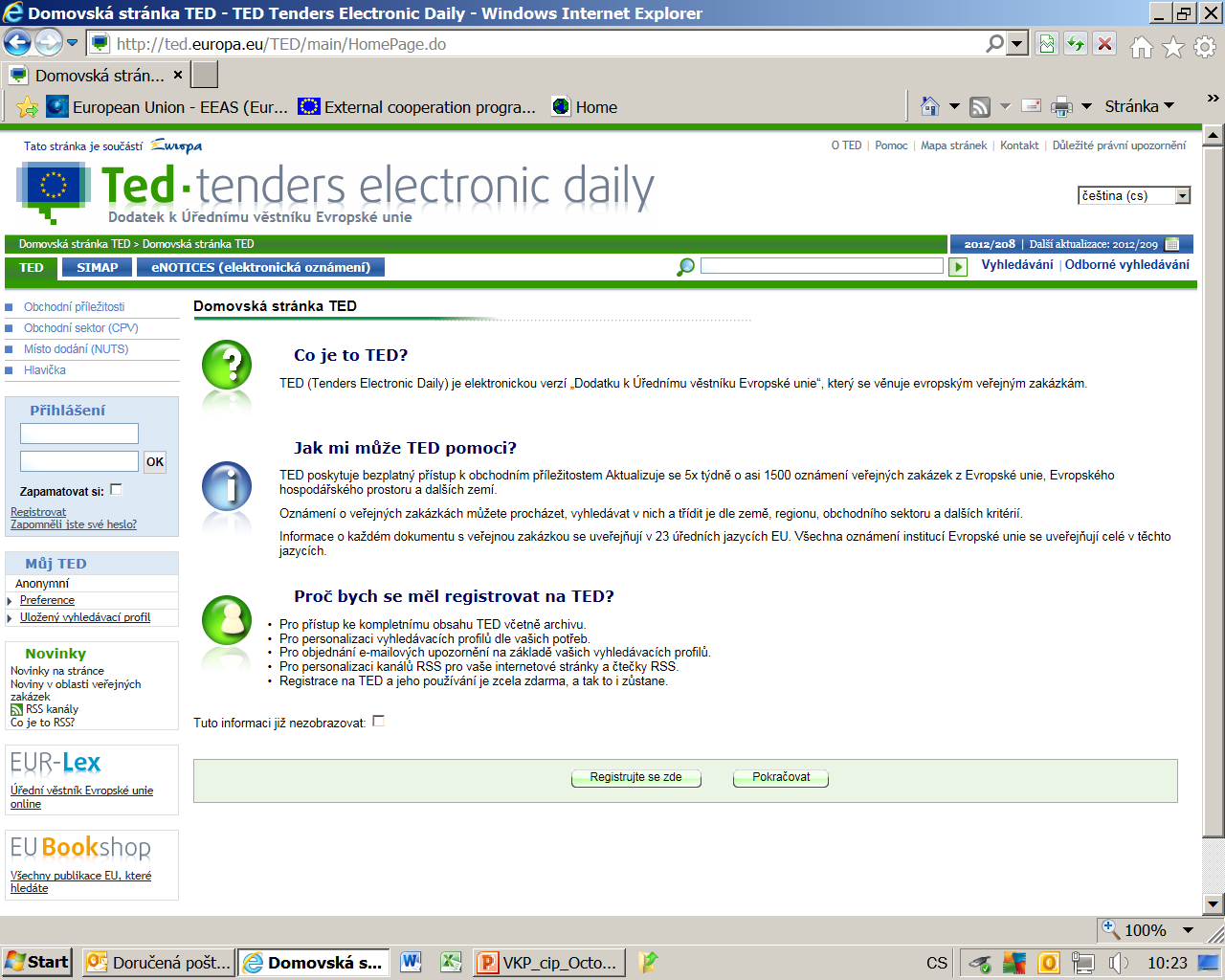The width and height of the screenshot is (1225, 980).
Task: Open the 'O TED' link
Action: pyautogui.click(x=846, y=145)
